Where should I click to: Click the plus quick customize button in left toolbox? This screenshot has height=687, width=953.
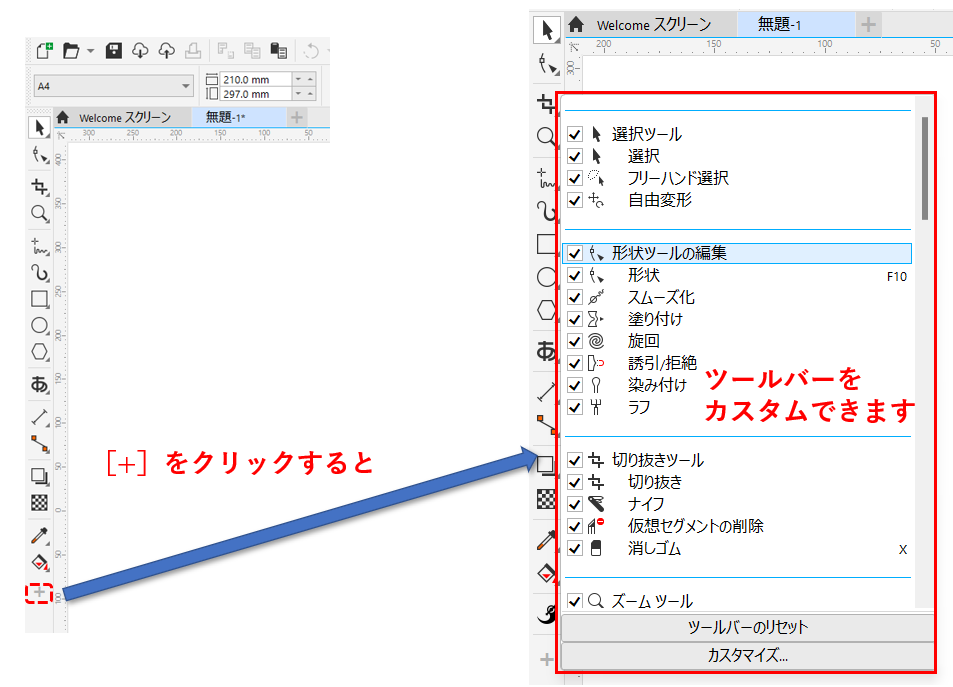click(x=39, y=592)
